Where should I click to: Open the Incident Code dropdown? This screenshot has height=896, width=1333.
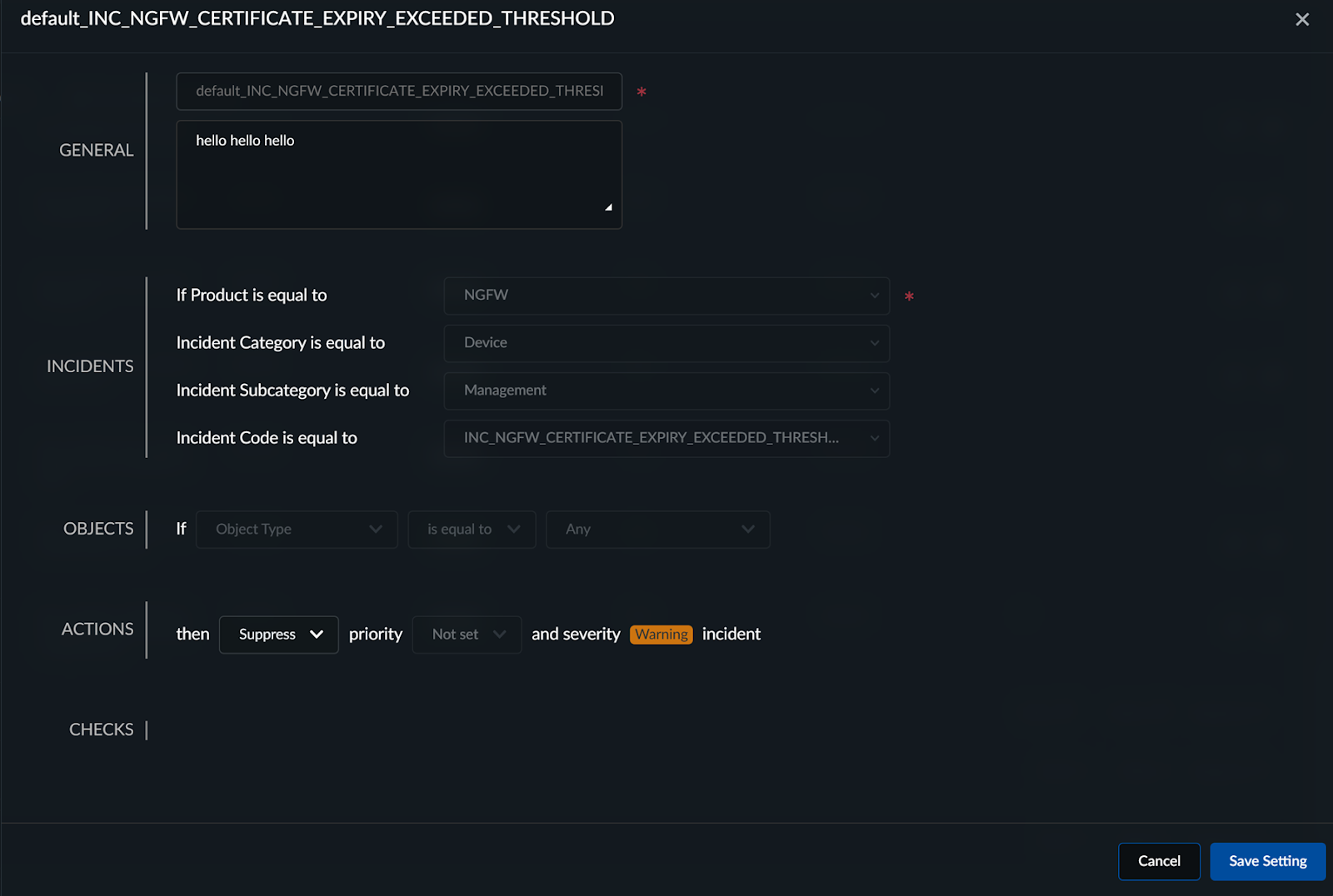click(666, 438)
